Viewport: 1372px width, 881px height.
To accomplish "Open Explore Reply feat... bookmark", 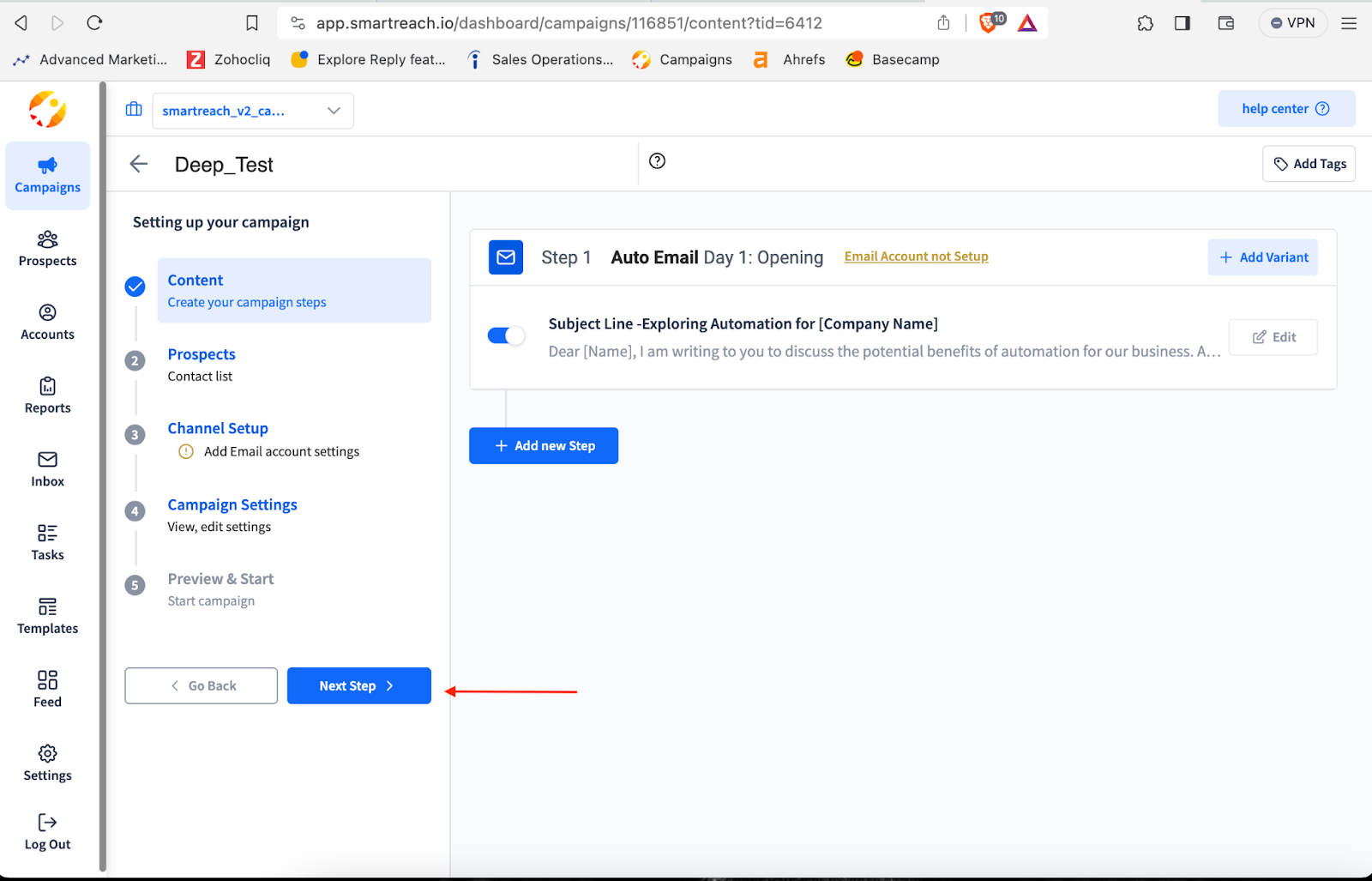I will pyautogui.click(x=369, y=59).
